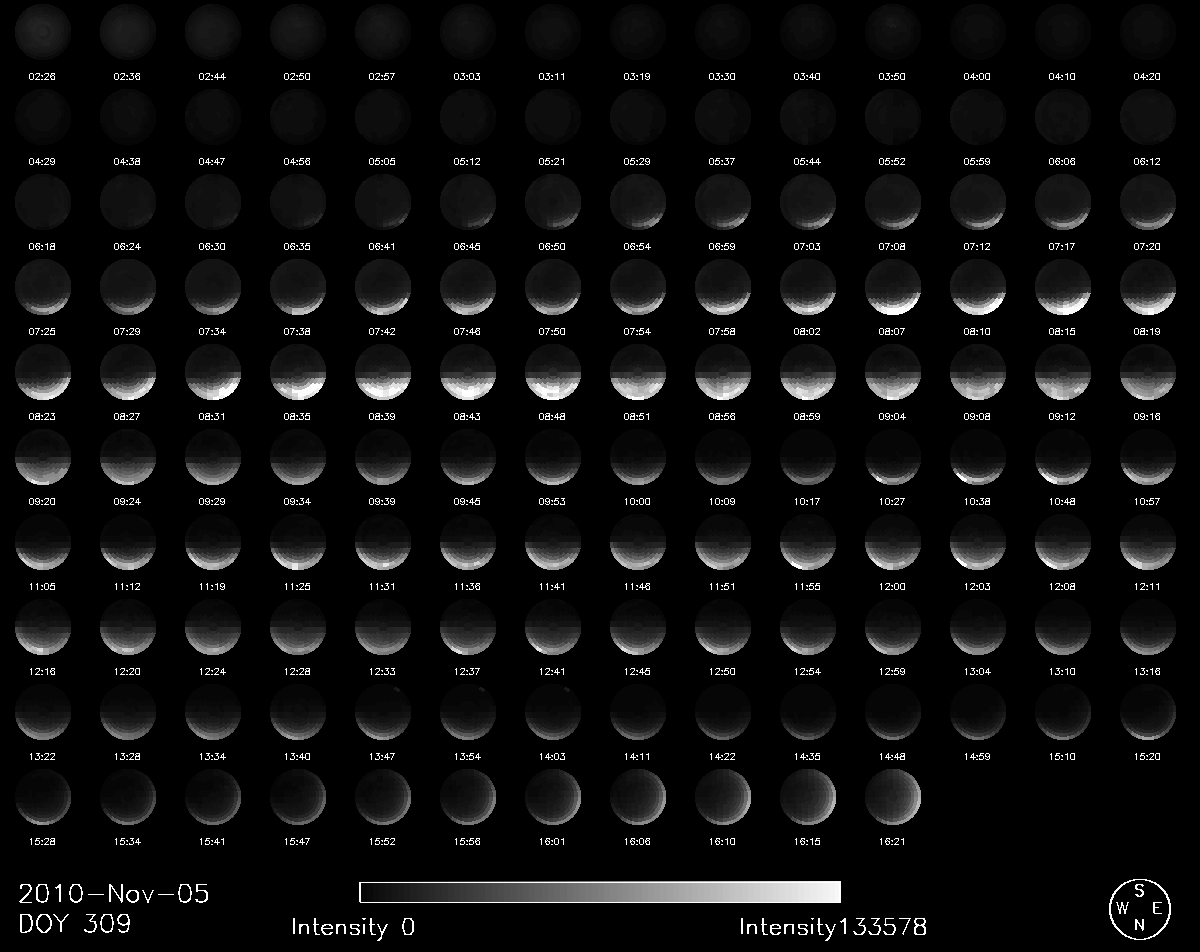
Task: Click the 12:33 time label
Action: [383, 671]
